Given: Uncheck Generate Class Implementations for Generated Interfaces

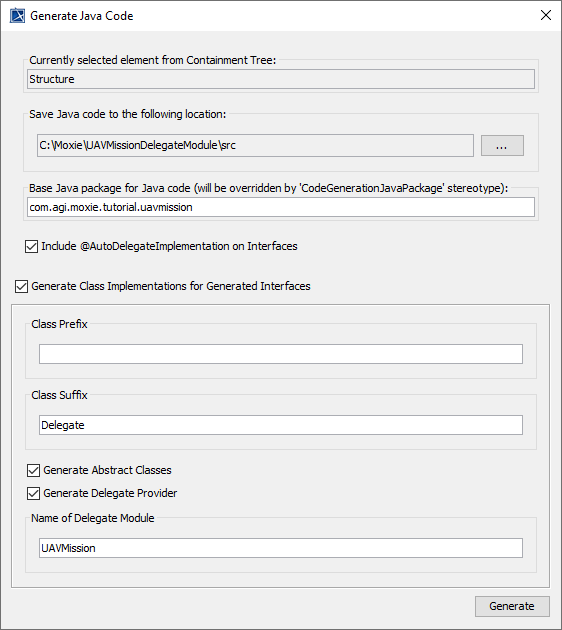Looking at the screenshot, I should click(21, 286).
